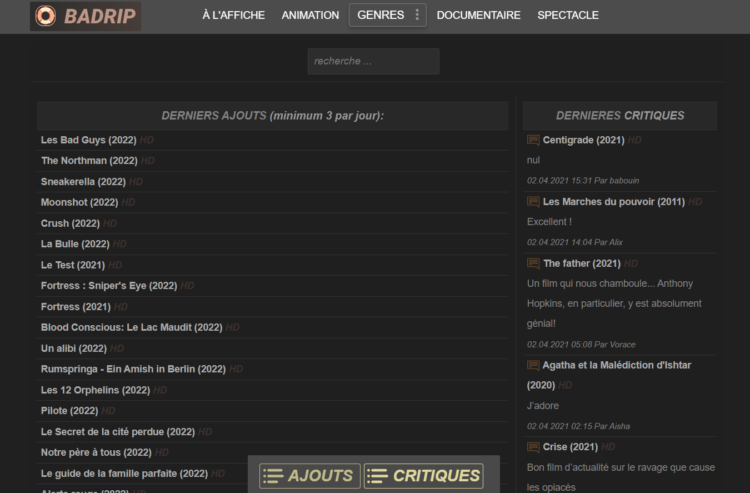Expand the GENRES dropdown menu
Image resolution: width=750 pixels, height=493 pixels.
pyautogui.click(x=387, y=15)
